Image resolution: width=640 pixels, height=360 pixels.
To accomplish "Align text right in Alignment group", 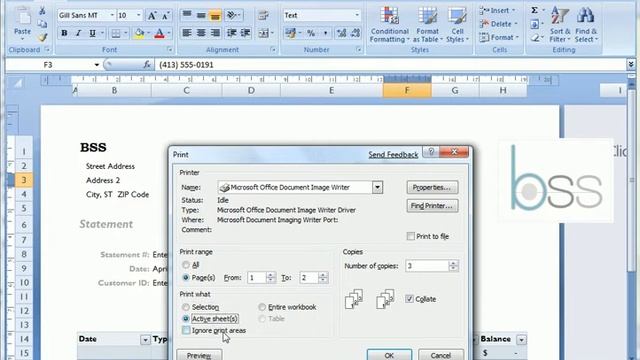I will tap(215, 33).
